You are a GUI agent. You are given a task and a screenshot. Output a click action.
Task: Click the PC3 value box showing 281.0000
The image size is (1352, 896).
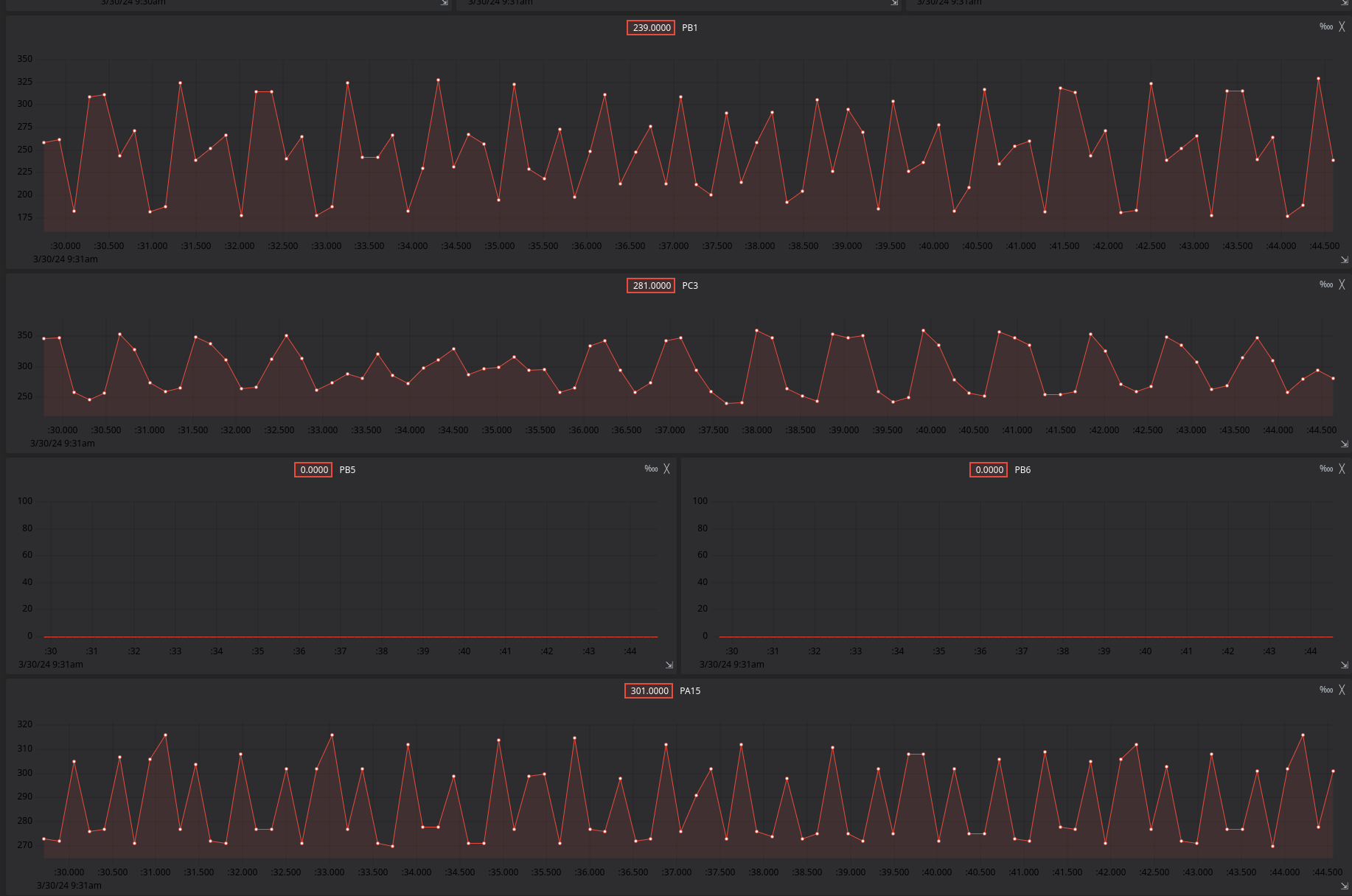(651, 286)
